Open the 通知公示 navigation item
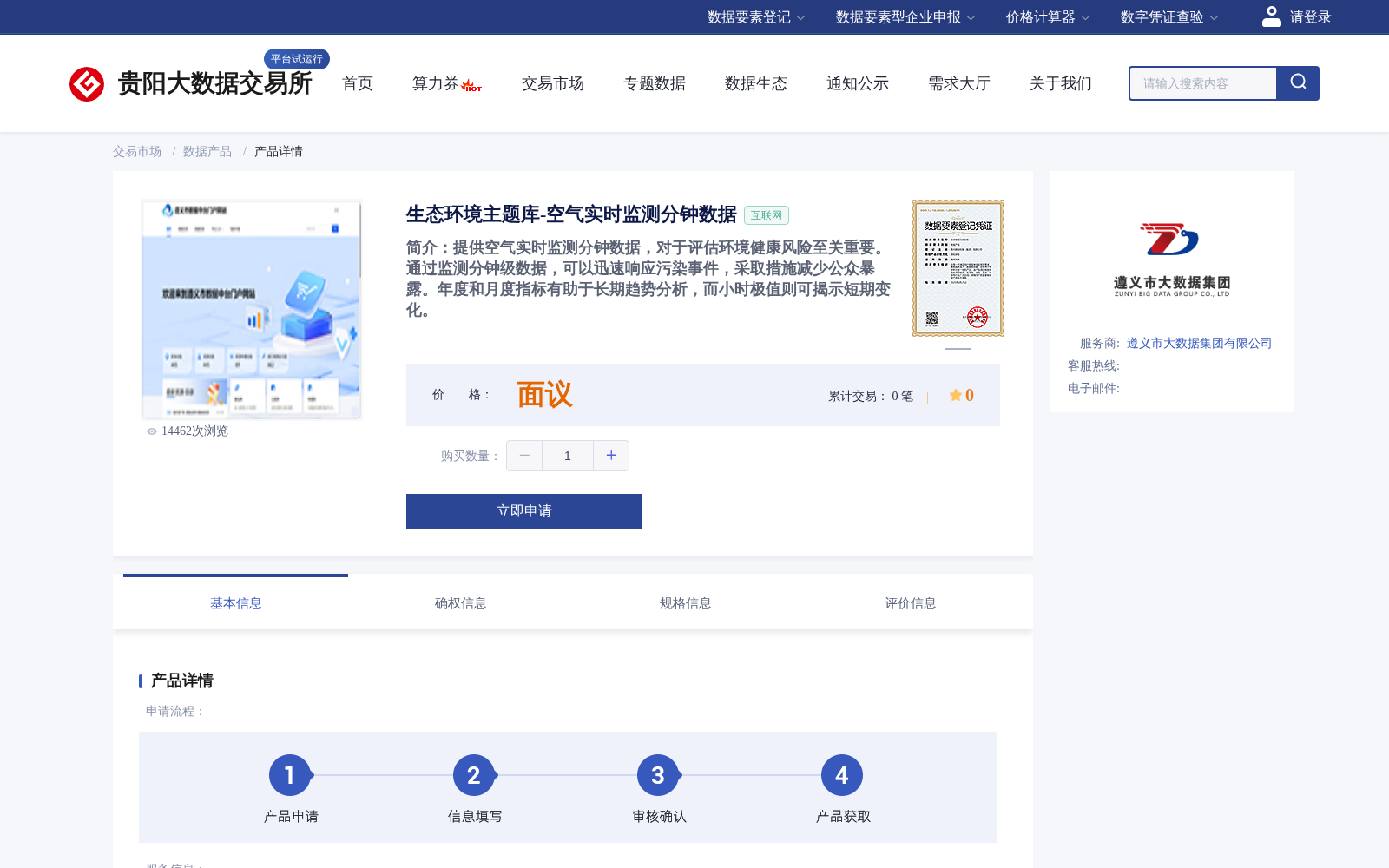 coord(858,83)
